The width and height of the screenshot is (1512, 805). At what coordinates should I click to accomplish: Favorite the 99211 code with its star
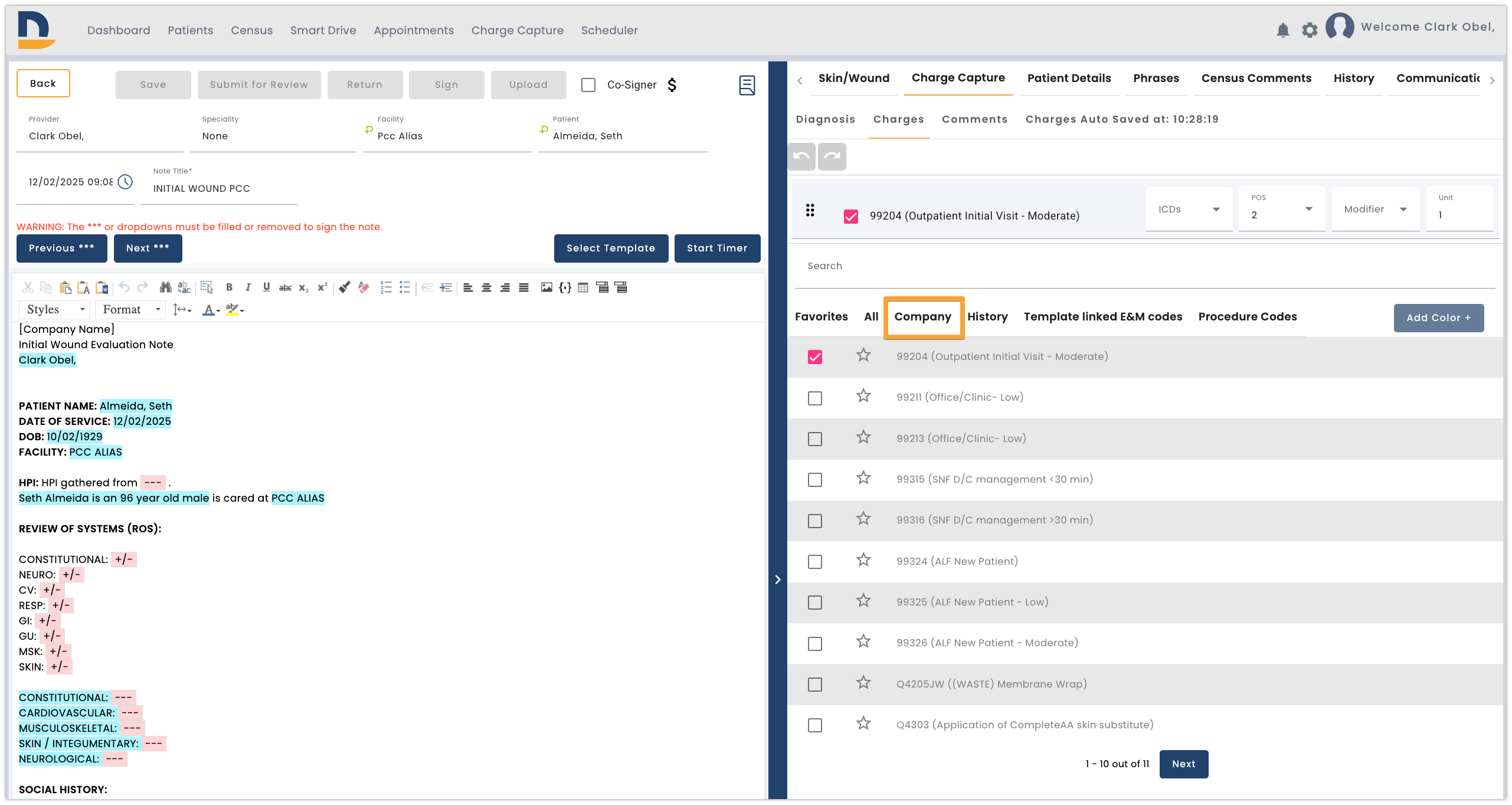click(863, 396)
